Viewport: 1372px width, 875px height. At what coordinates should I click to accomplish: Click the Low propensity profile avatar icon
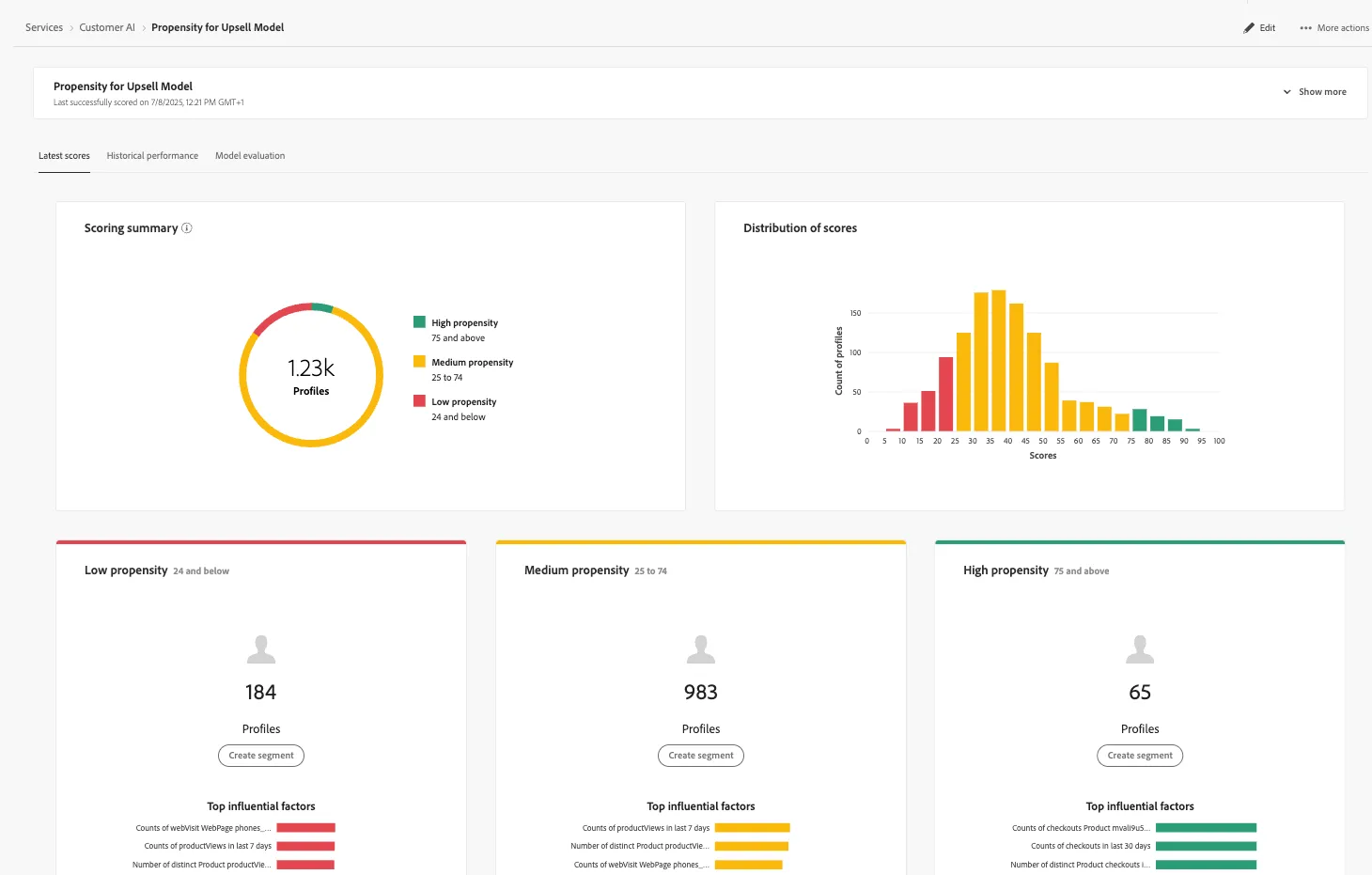click(261, 649)
